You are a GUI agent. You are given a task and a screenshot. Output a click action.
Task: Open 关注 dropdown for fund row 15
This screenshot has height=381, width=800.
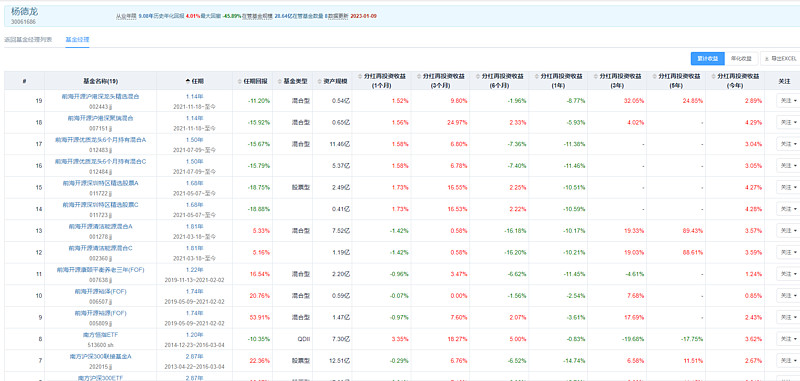[x=788, y=187]
